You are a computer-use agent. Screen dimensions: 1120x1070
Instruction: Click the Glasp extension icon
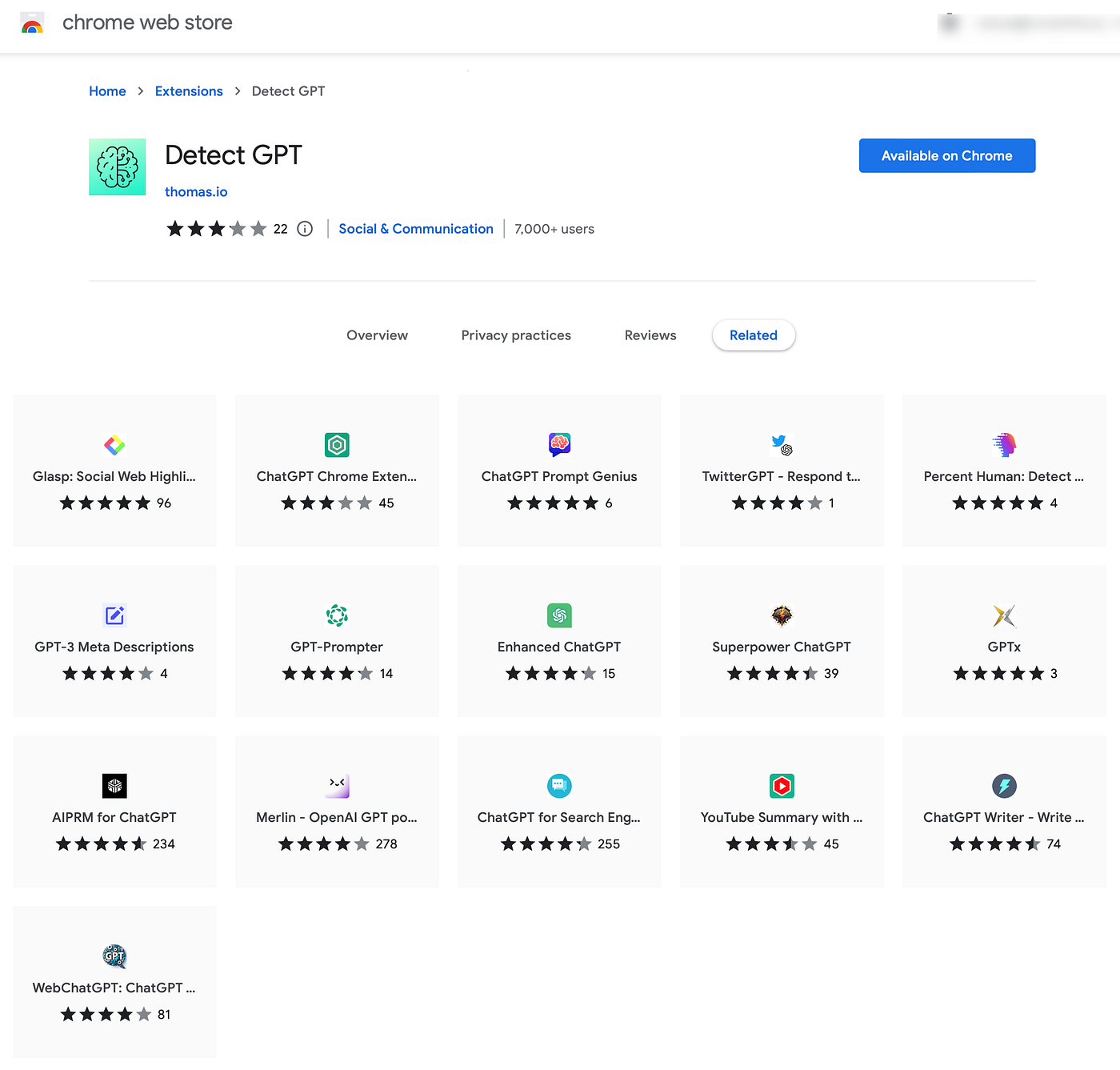click(114, 445)
